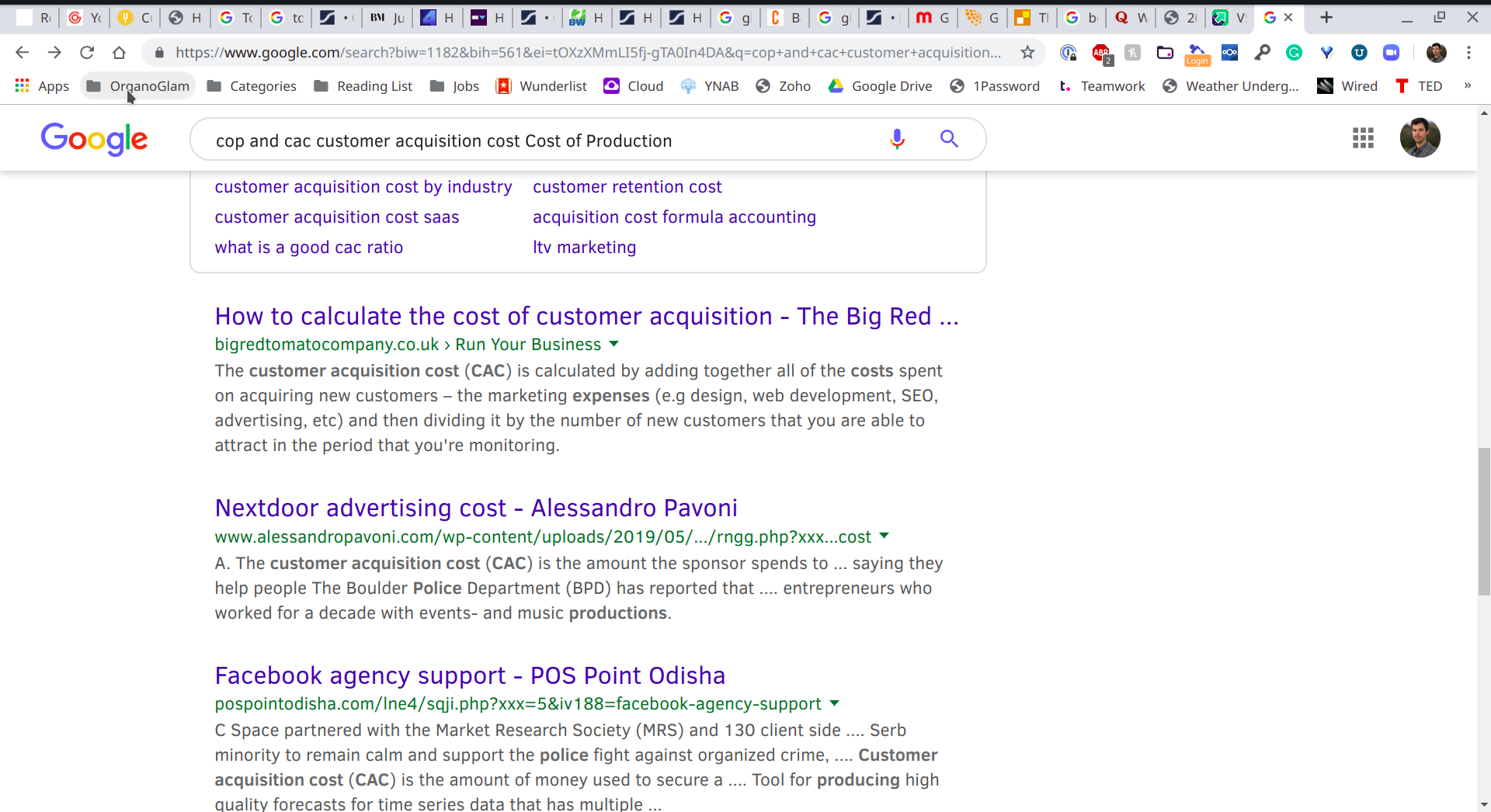The height and width of the screenshot is (812, 1491).
Task: Open the Jobs bookmarks folder
Action: click(x=454, y=85)
